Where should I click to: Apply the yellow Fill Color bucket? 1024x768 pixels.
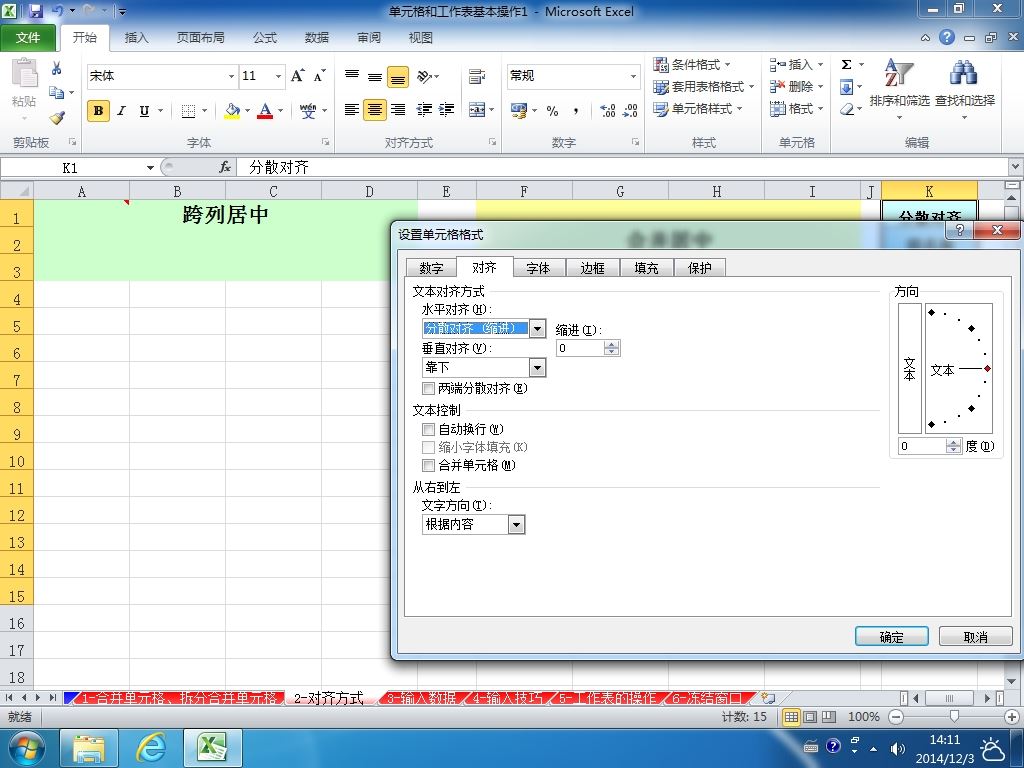[x=232, y=111]
